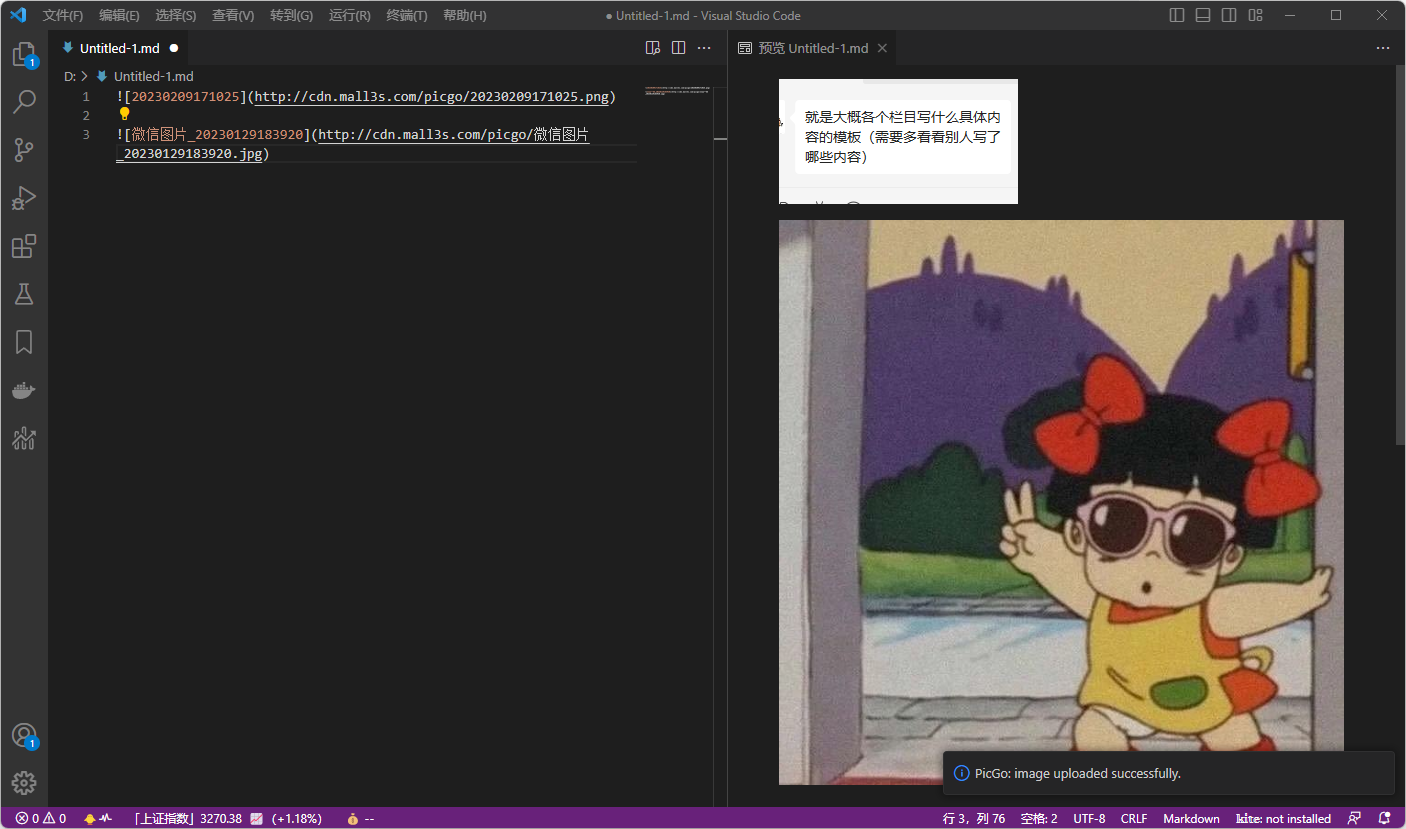Click 行 3, 列 76 to go to line
This screenshot has height=829, width=1406.
point(974,818)
